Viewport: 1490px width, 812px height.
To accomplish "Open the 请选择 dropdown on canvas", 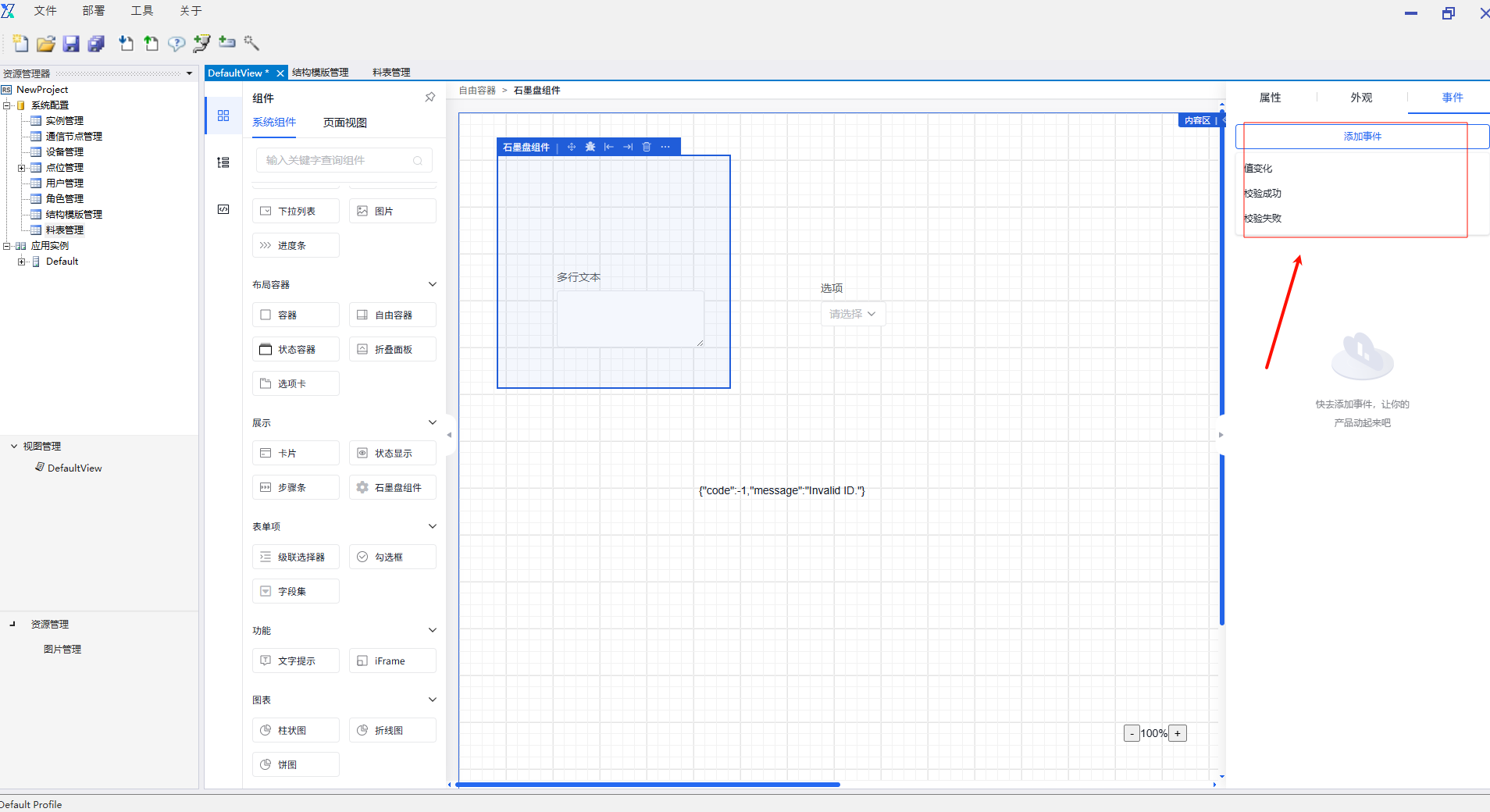I will (x=853, y=314).
